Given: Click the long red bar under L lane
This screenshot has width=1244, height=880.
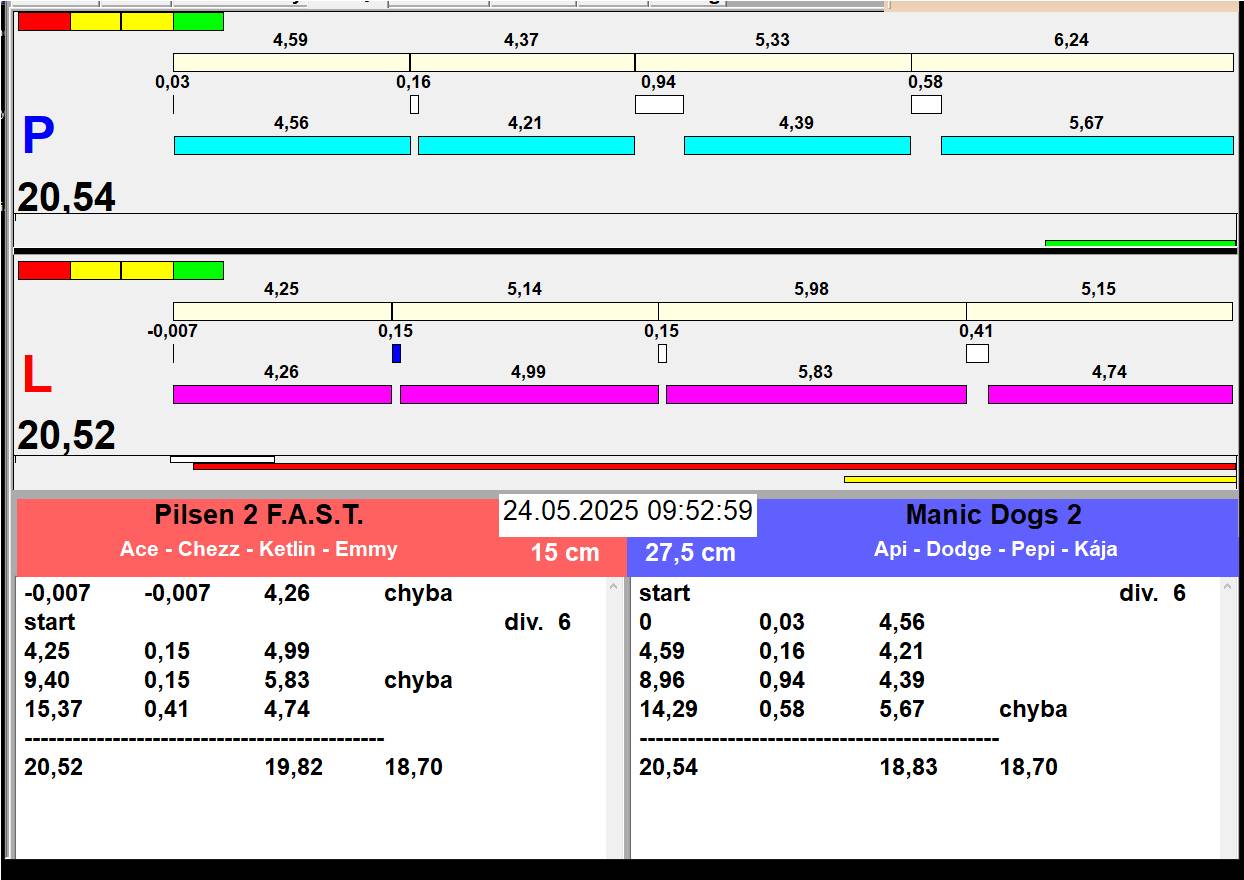Looking at the screenshot, I should [x=714, y=466].
